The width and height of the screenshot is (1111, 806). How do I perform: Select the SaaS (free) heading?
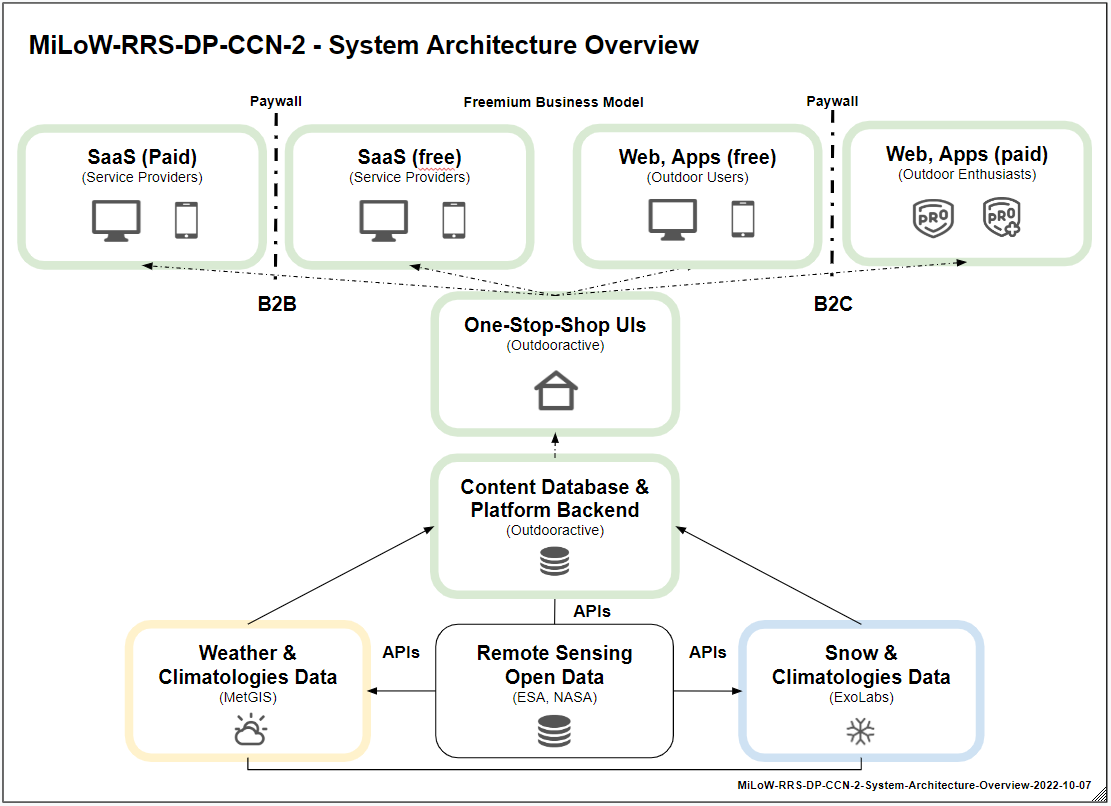[x=410, y=157]
